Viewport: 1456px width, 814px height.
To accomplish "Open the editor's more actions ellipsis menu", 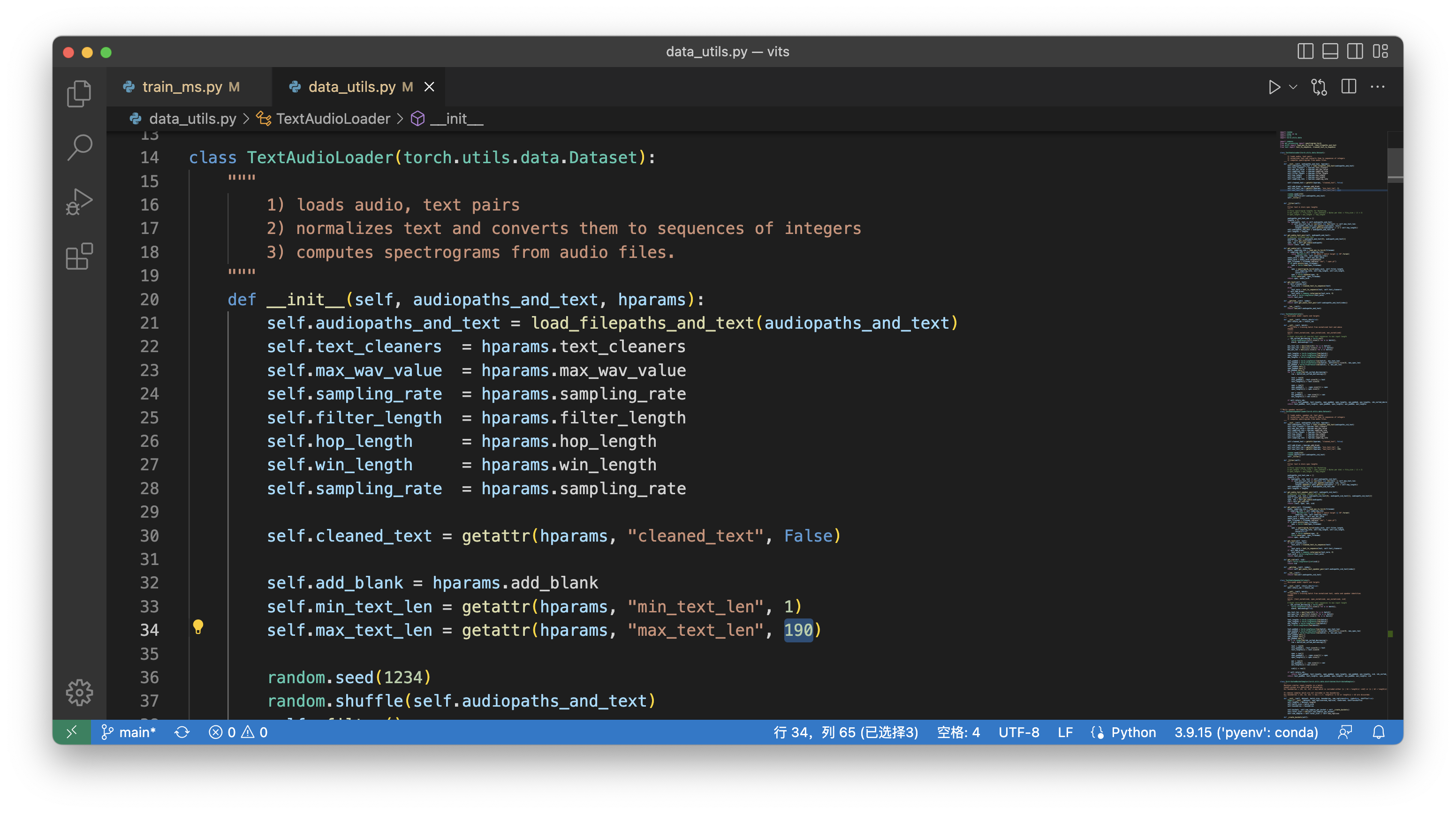I will (x=1378, y=87).
